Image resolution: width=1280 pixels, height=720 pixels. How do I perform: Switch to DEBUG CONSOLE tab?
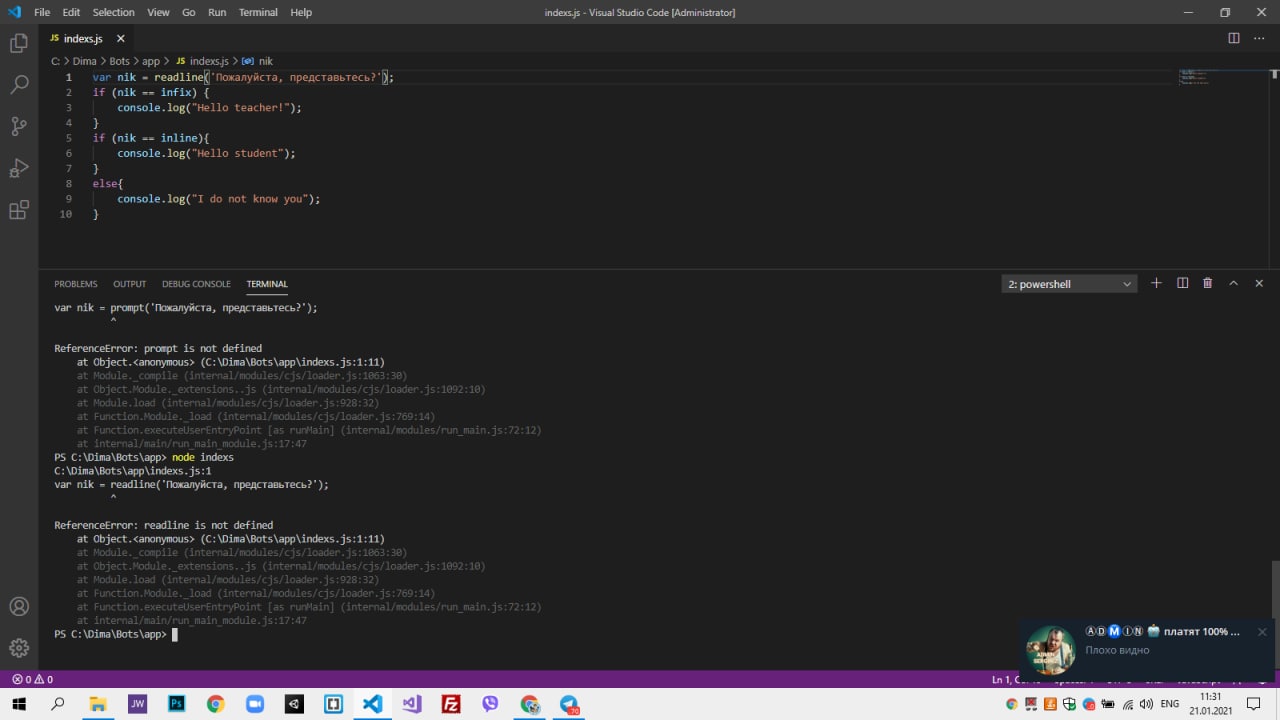pyautogui.click(x=196, y=284)
